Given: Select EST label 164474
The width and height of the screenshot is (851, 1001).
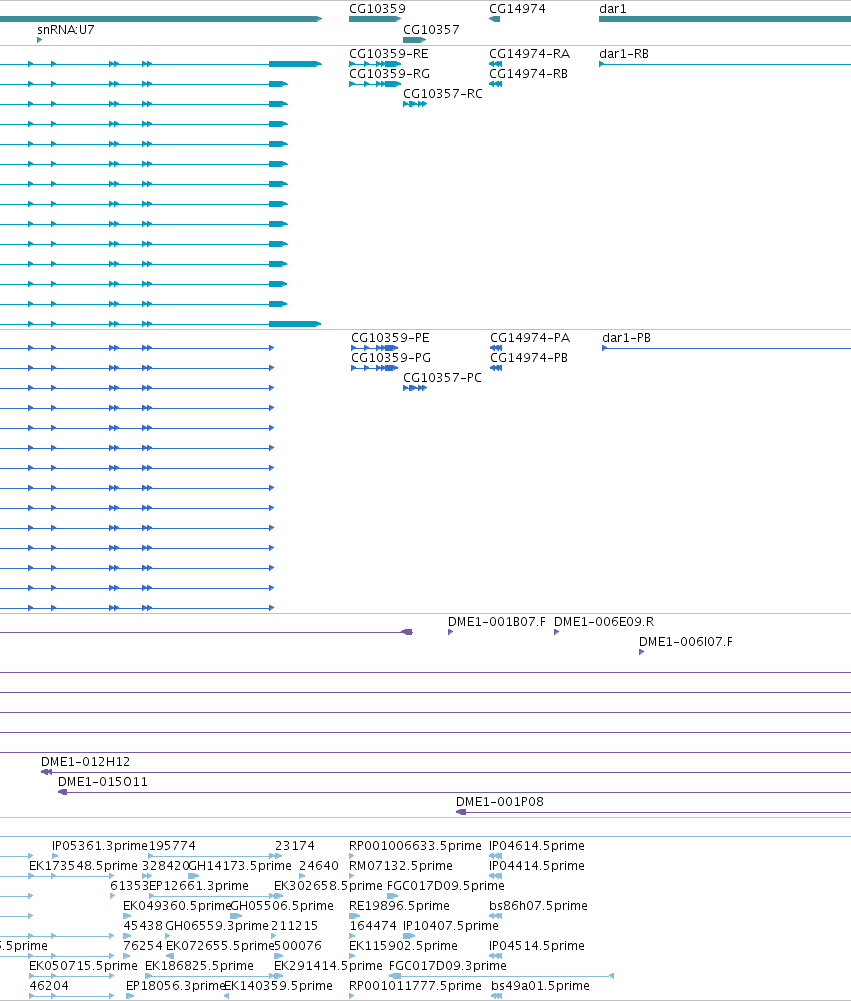Looking at the screenshot, I should 373,926.
